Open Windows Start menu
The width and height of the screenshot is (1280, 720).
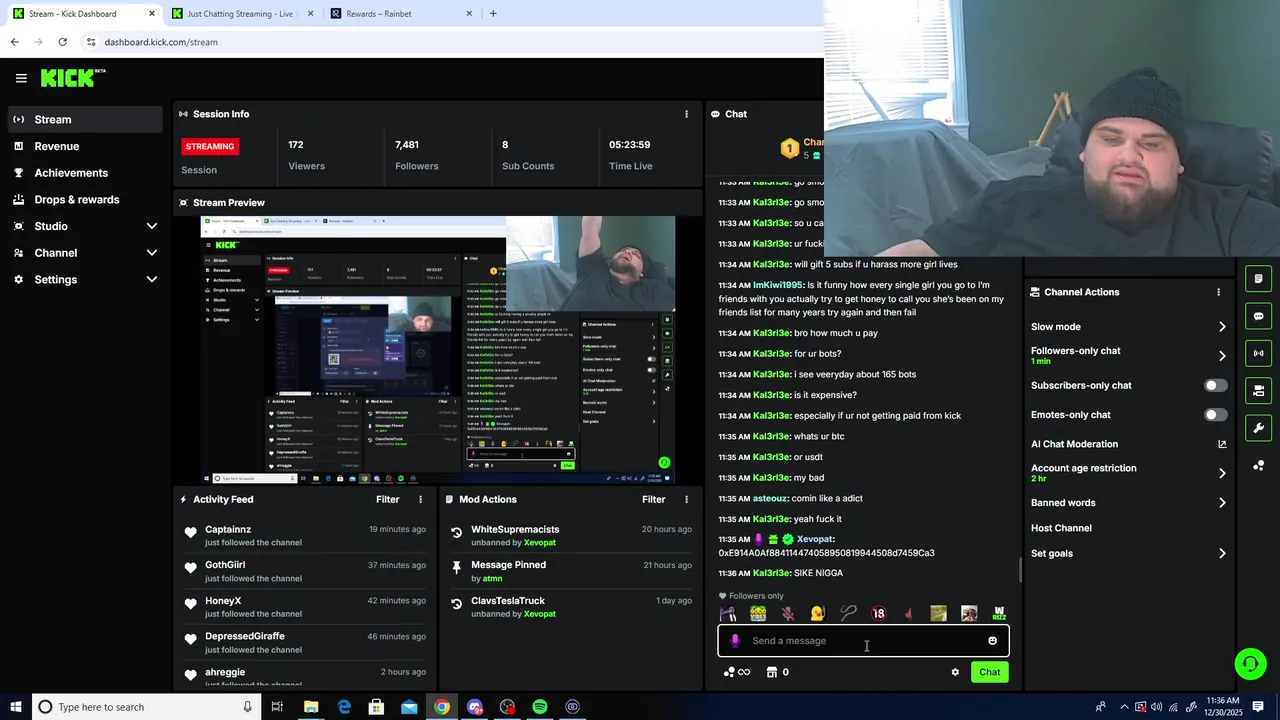click(x=16, y=707)
